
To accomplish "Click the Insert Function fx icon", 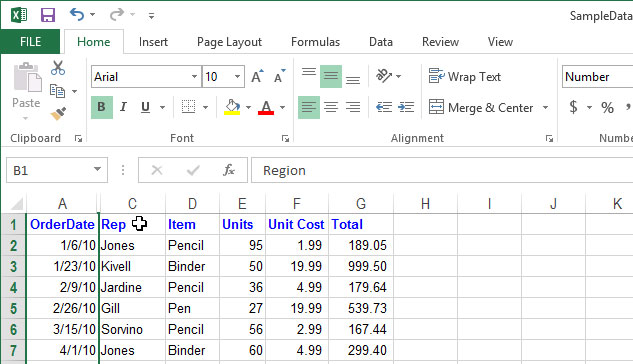I will click(x=229, y=170).
